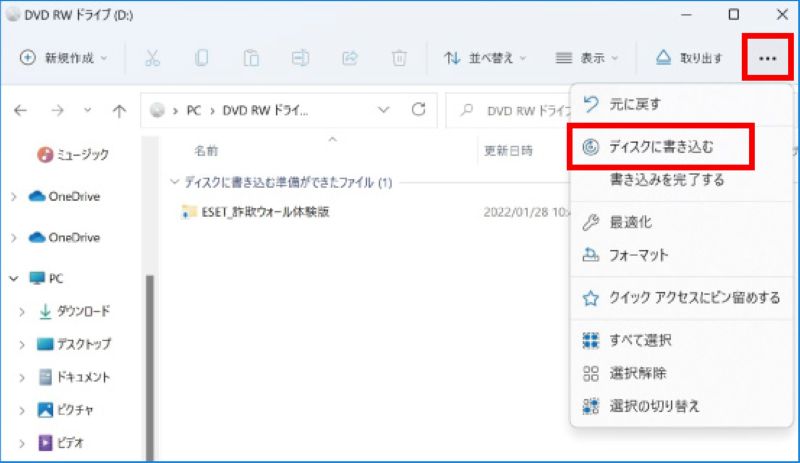Go forward with the right arrow
The image size is (800, 463).
tap(57, 110)
